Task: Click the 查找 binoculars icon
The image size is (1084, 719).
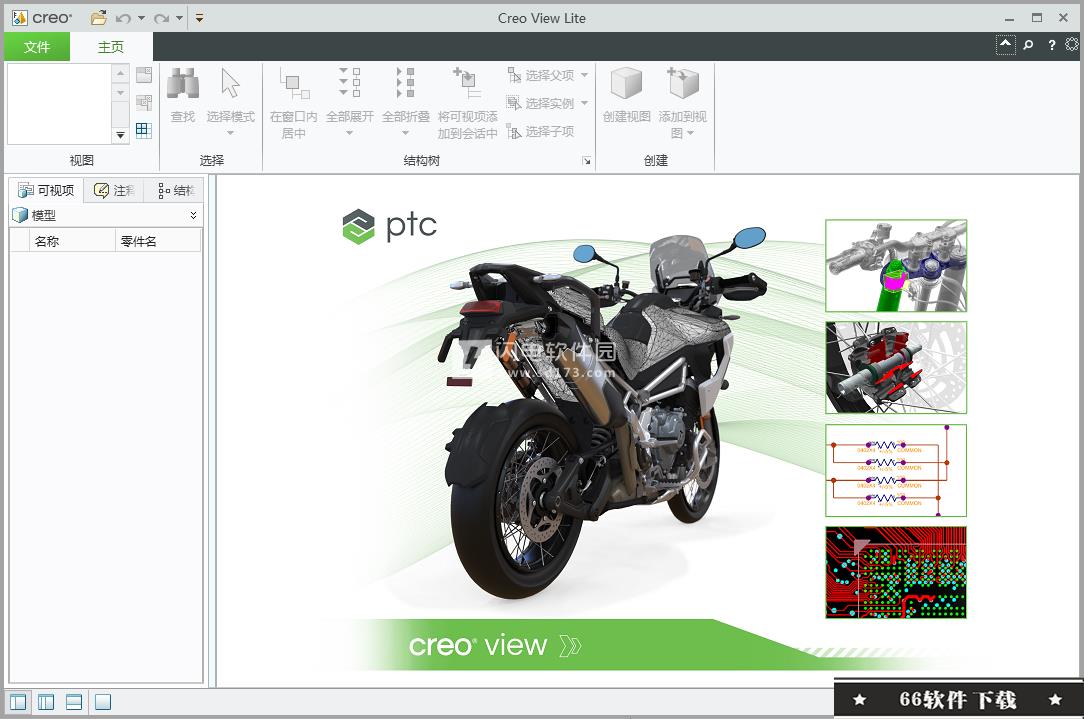Action: pyautogui.click(x=183, y=84)
